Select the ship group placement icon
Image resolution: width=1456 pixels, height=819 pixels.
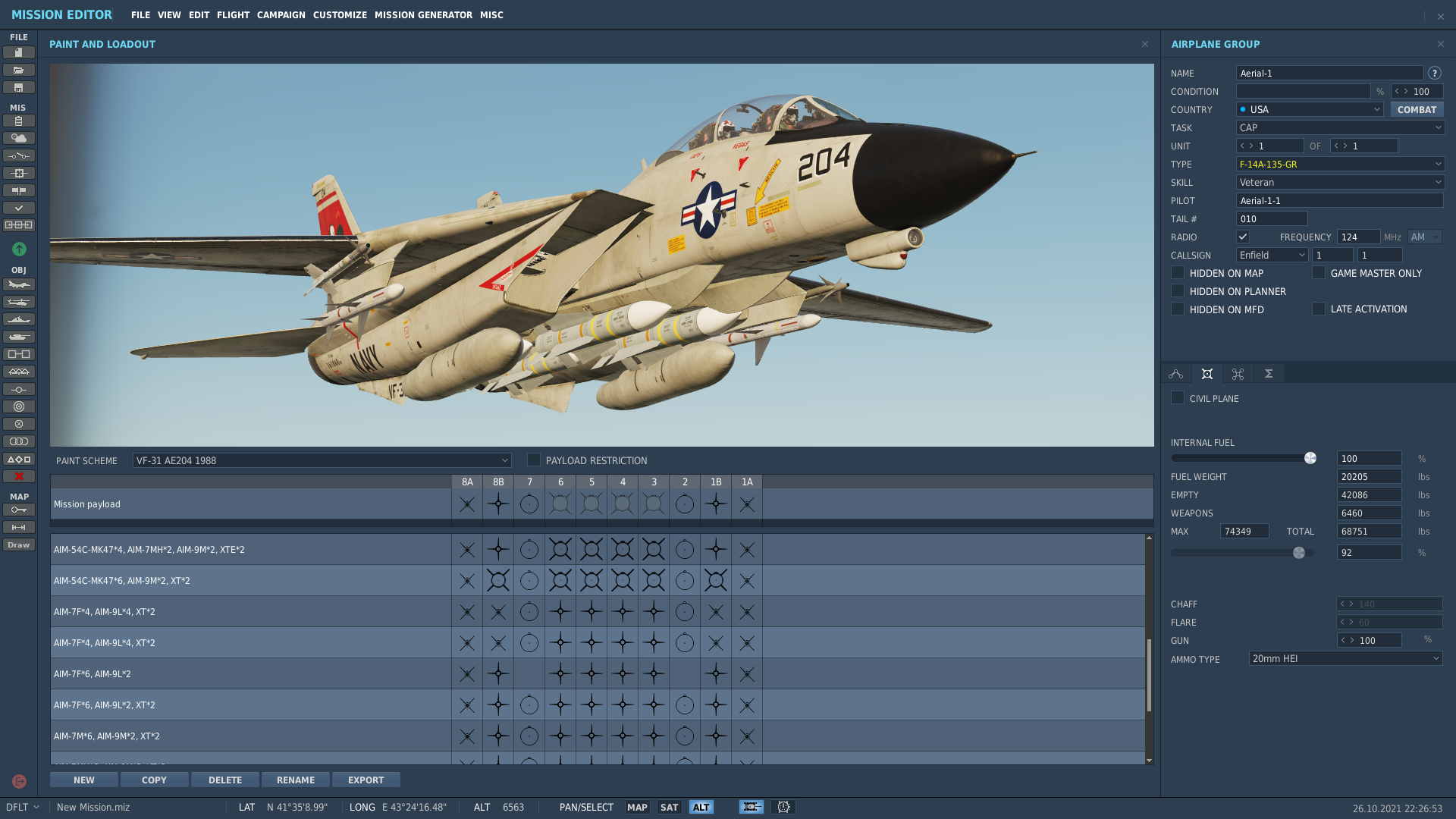(19, 319)
